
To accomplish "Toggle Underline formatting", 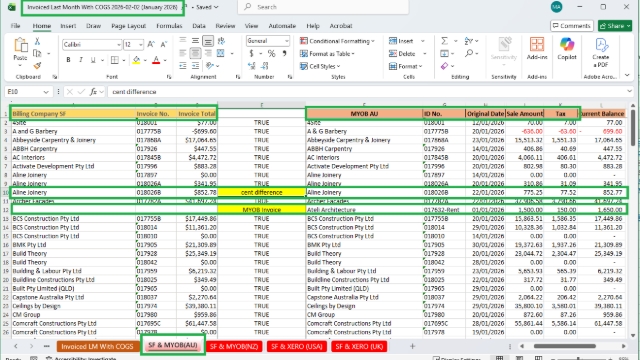I will coord(93,60).
